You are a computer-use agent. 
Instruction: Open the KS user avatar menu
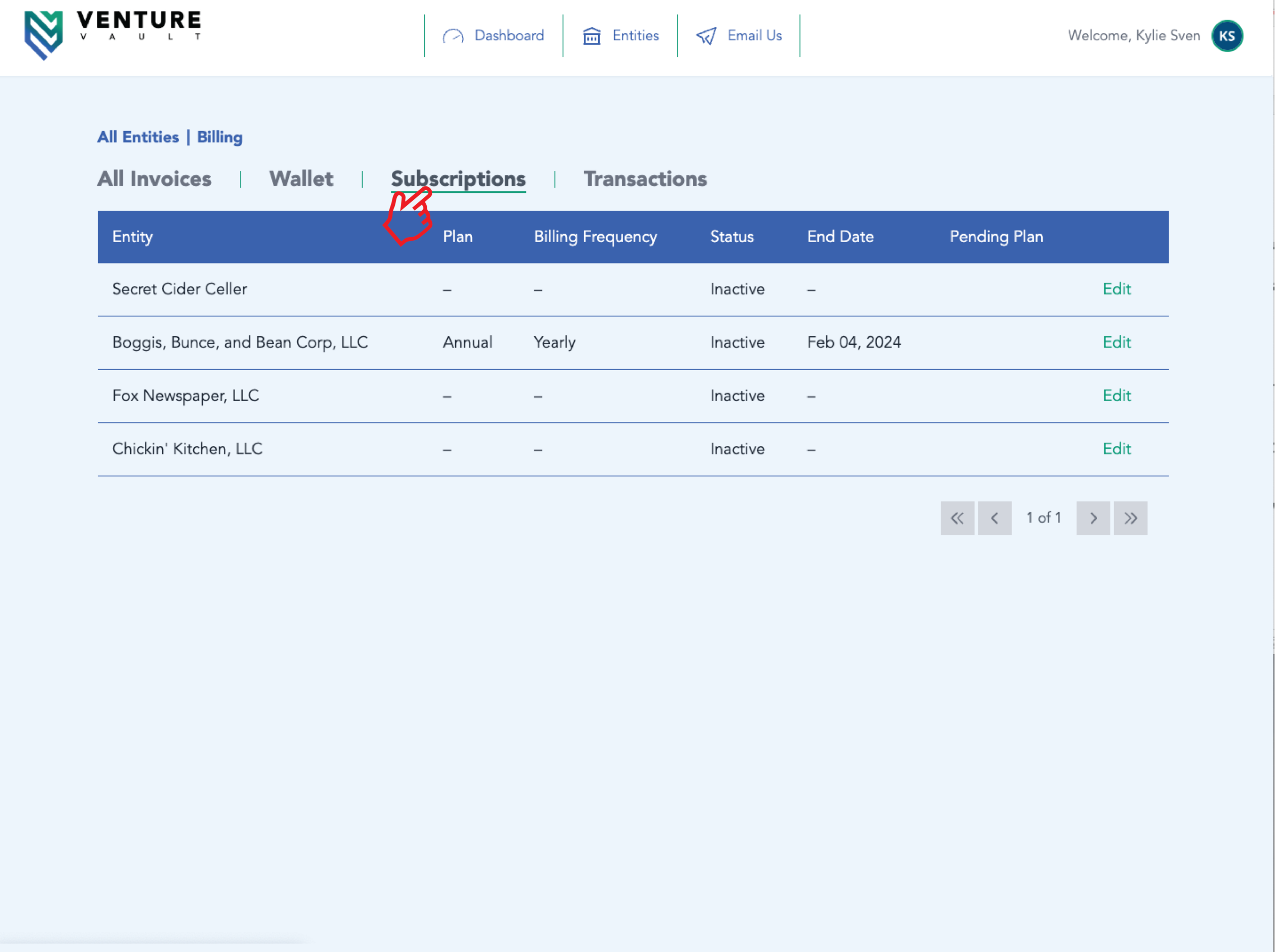click(x=1227, y=36)
